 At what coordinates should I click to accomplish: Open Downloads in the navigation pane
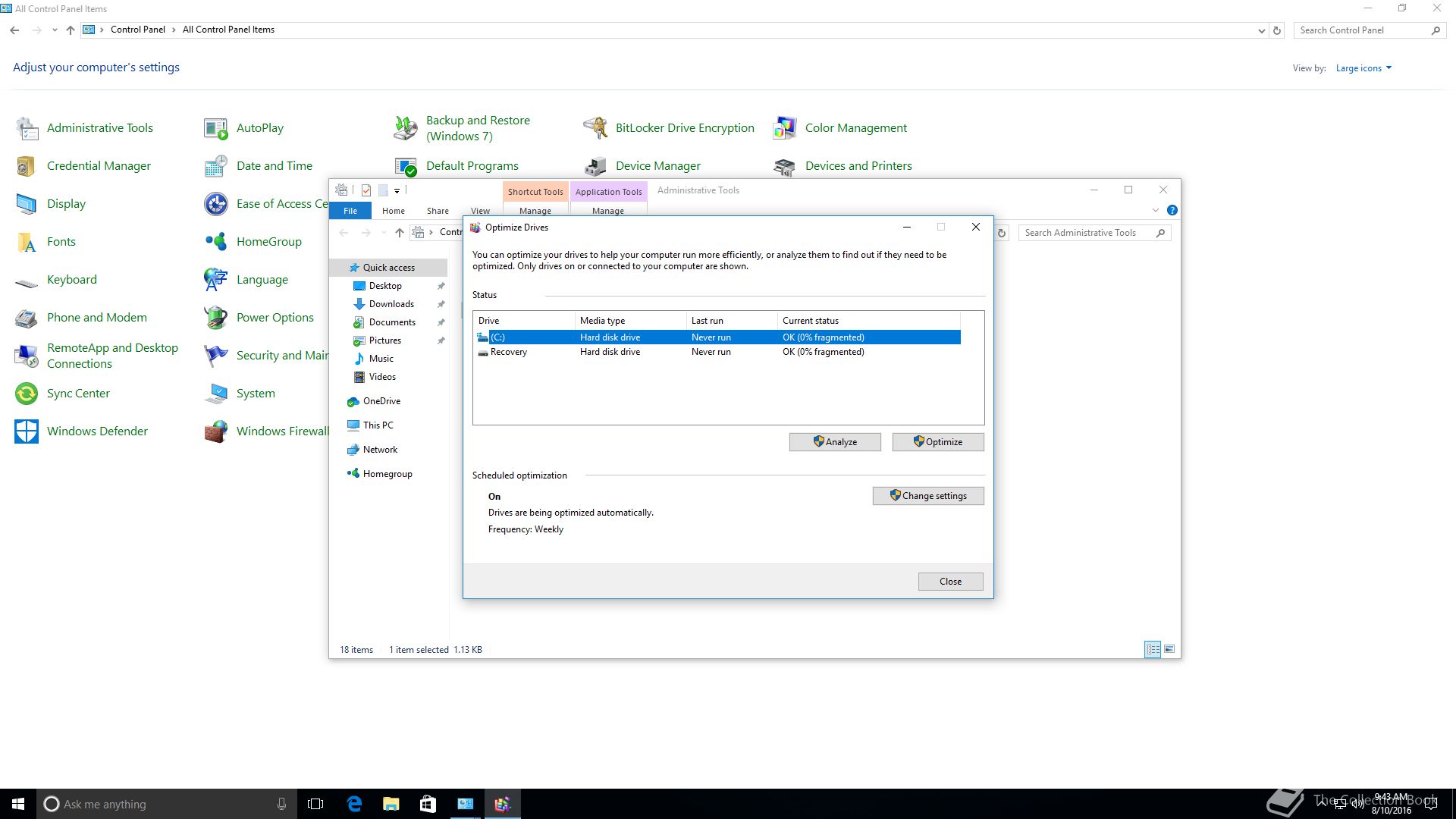(x=391, y=304)
